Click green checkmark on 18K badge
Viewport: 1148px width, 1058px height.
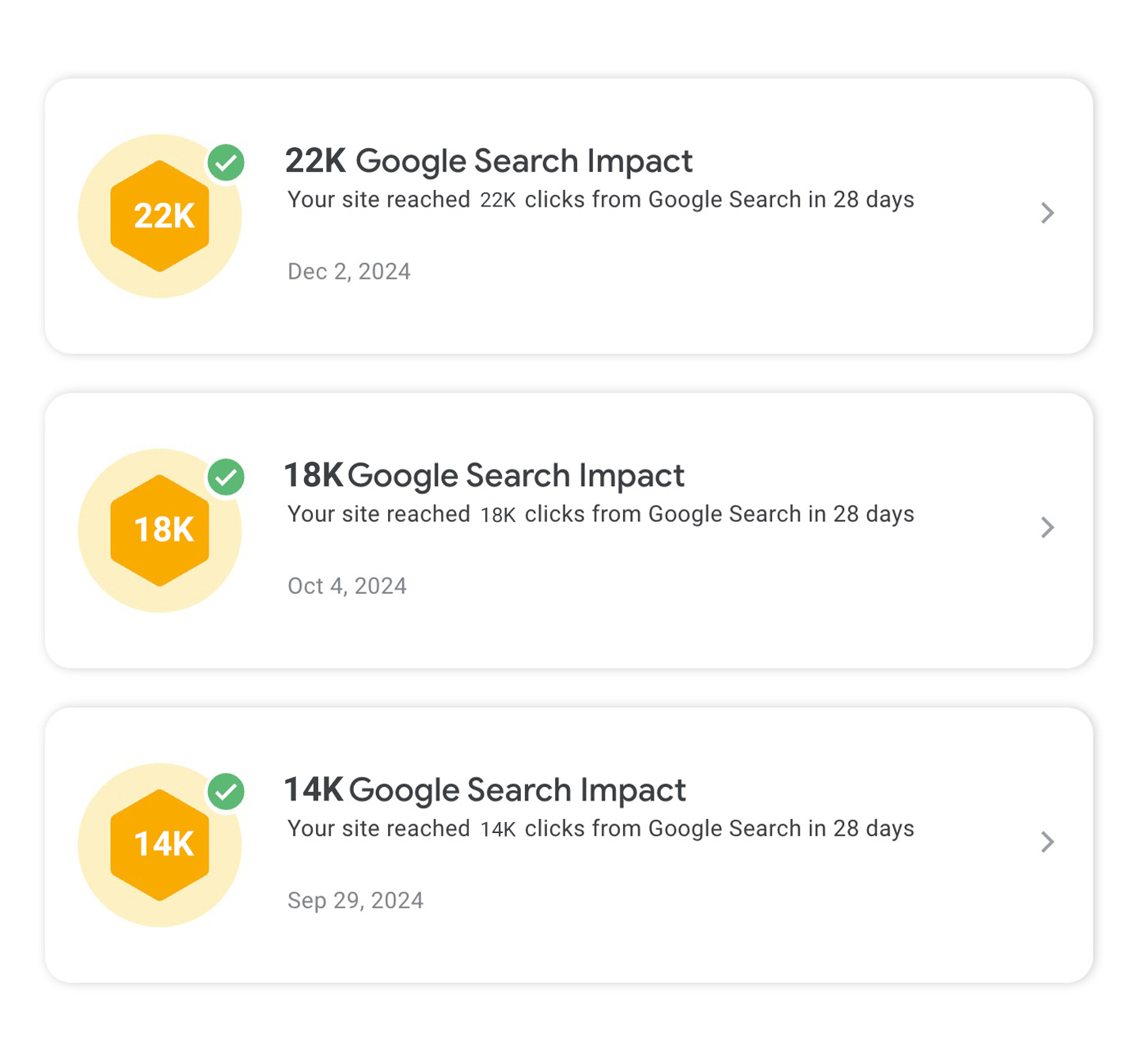(x=226, y=478)
